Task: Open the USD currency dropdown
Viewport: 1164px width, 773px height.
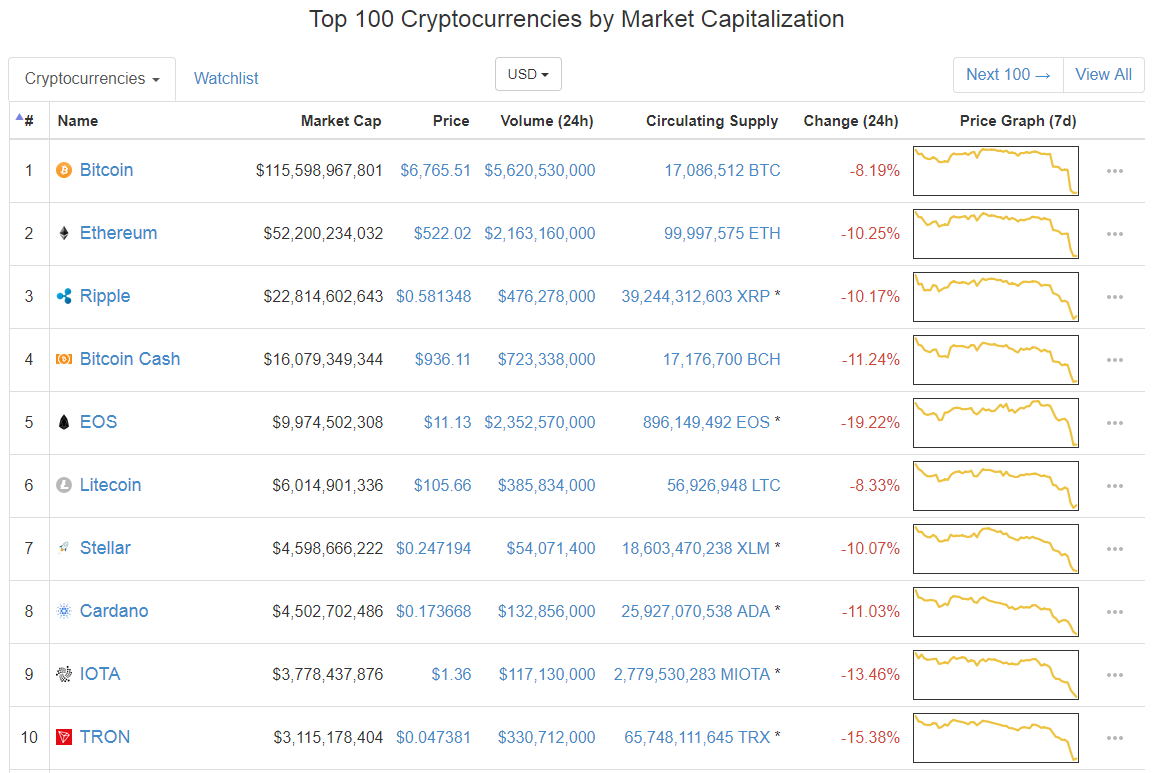Action: pyautogui.click(x=528, y=74)
